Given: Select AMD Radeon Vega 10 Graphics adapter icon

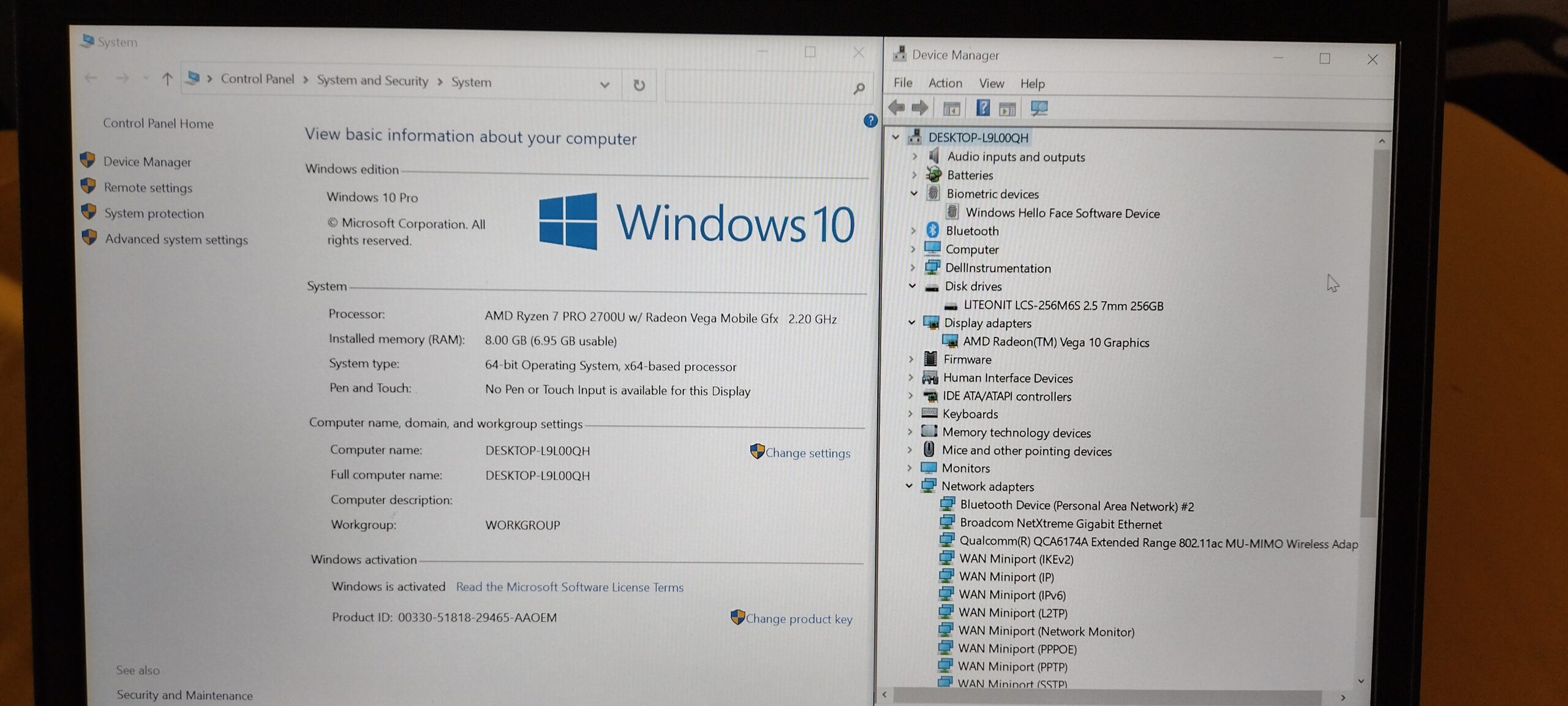Looking at the screenshot, I should click(950, 341).
